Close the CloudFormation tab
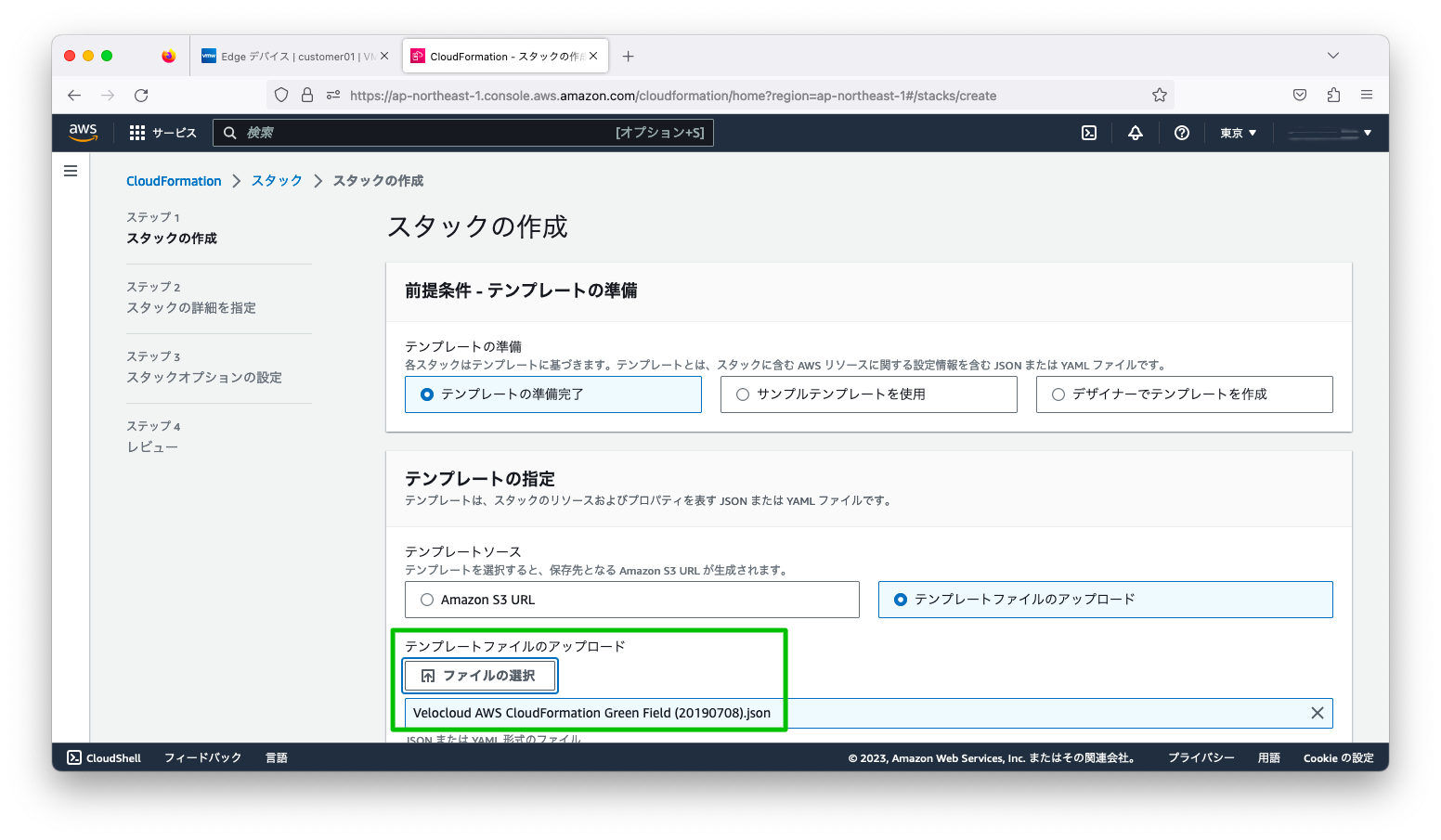The height and width of the screenshot is (840, 1441). tap(593, 56)
